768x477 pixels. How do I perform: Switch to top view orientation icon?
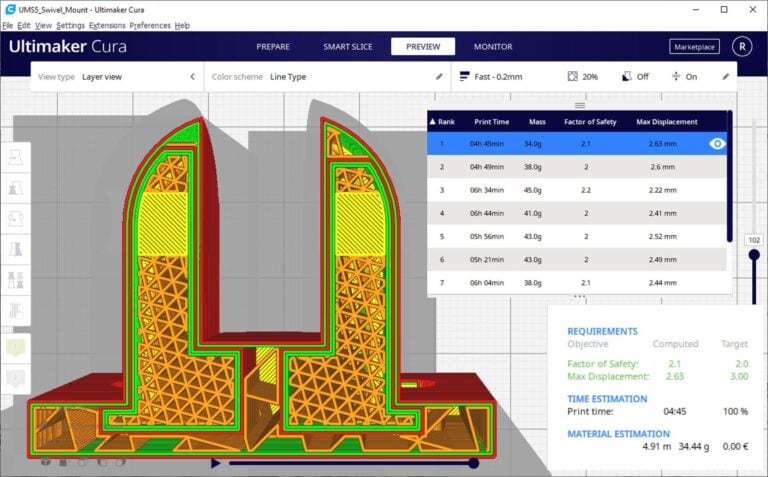82,462
